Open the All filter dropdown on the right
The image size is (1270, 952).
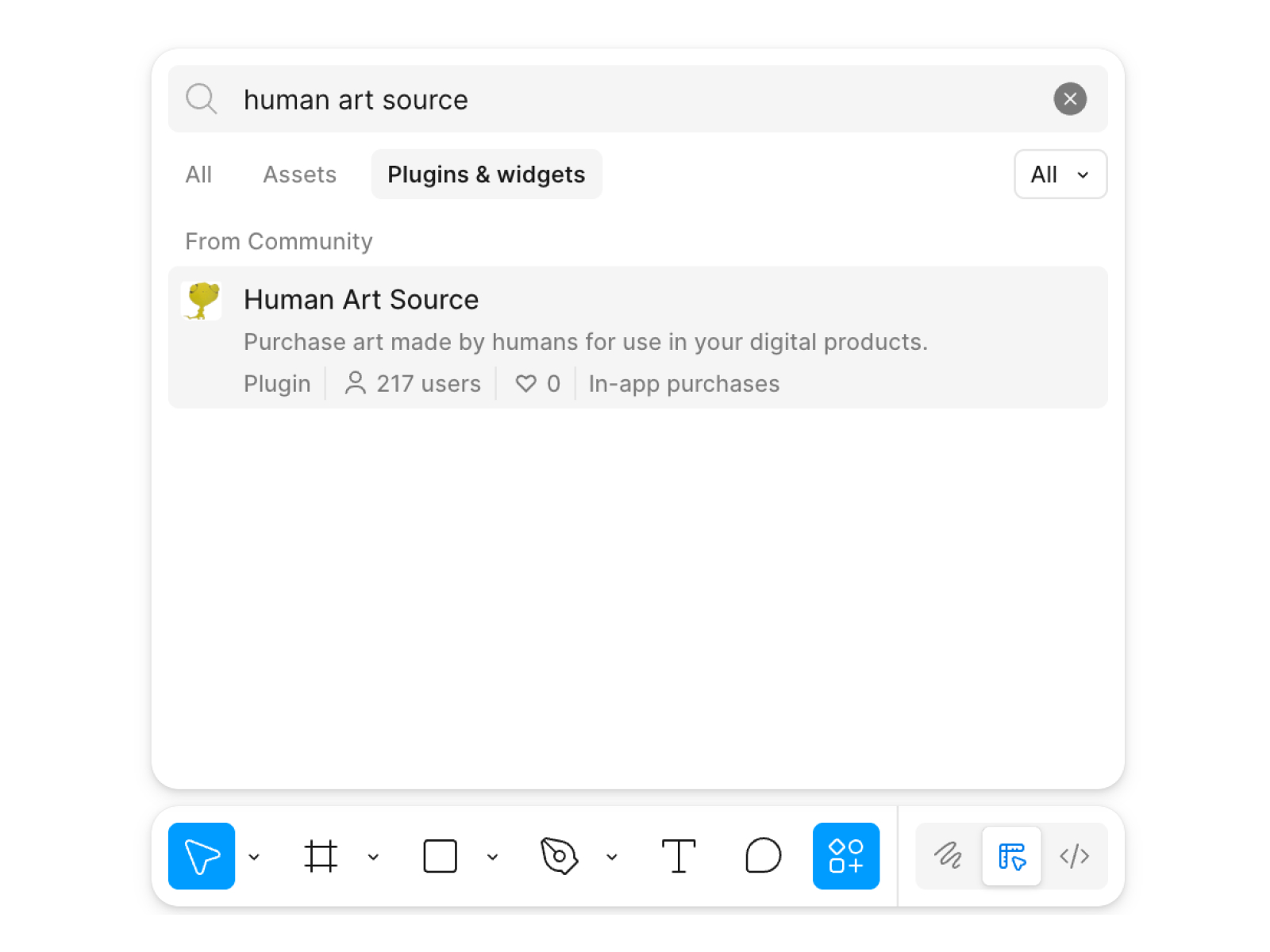coord(1060,175)
